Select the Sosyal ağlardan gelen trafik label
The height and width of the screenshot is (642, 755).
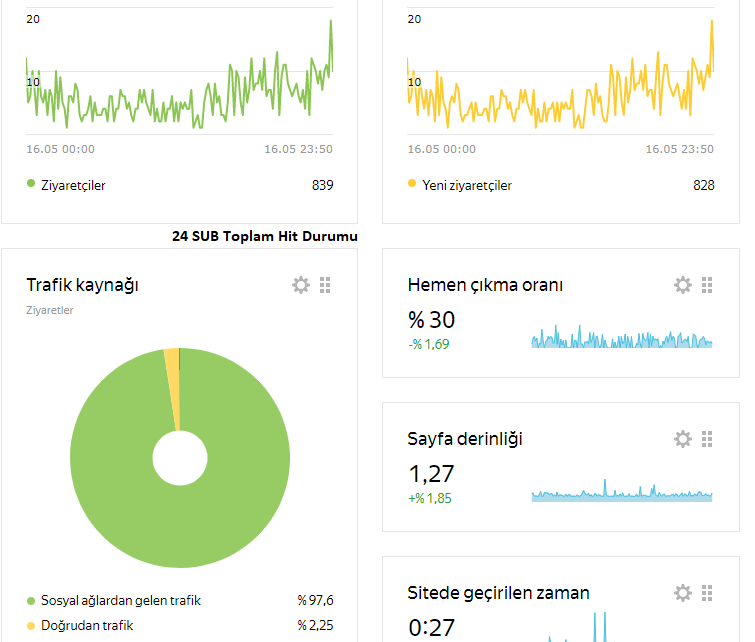(x=121, y=601)
